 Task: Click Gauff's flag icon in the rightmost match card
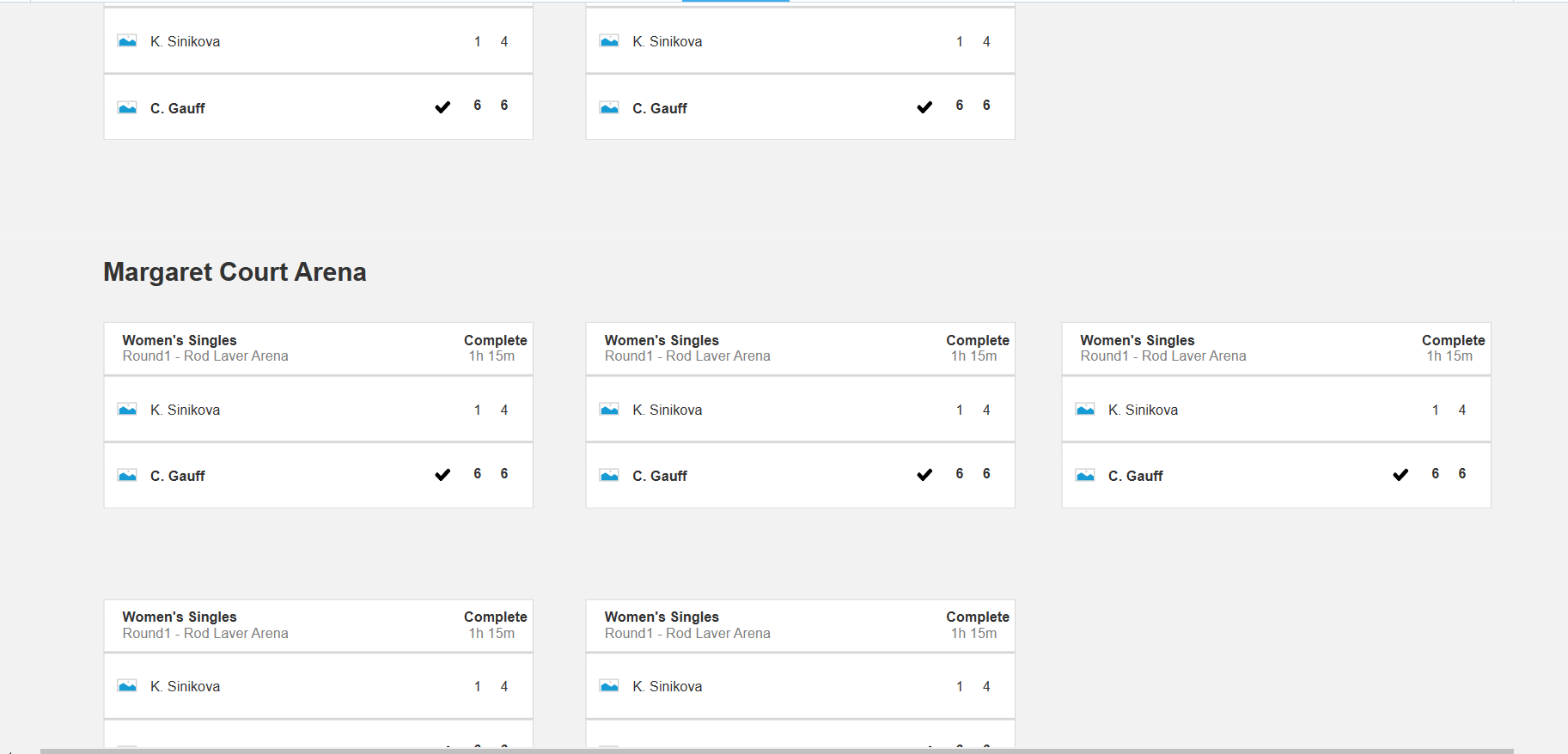click(1085, 476)
